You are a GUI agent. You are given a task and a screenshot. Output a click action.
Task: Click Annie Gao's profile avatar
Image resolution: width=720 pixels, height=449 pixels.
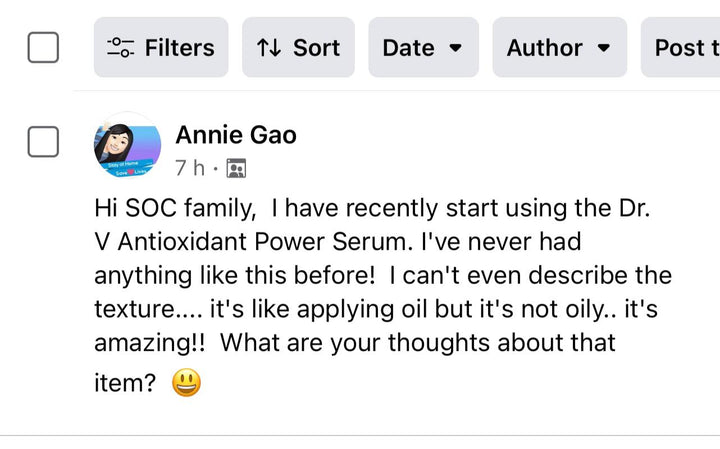click(x=127, y=146)
